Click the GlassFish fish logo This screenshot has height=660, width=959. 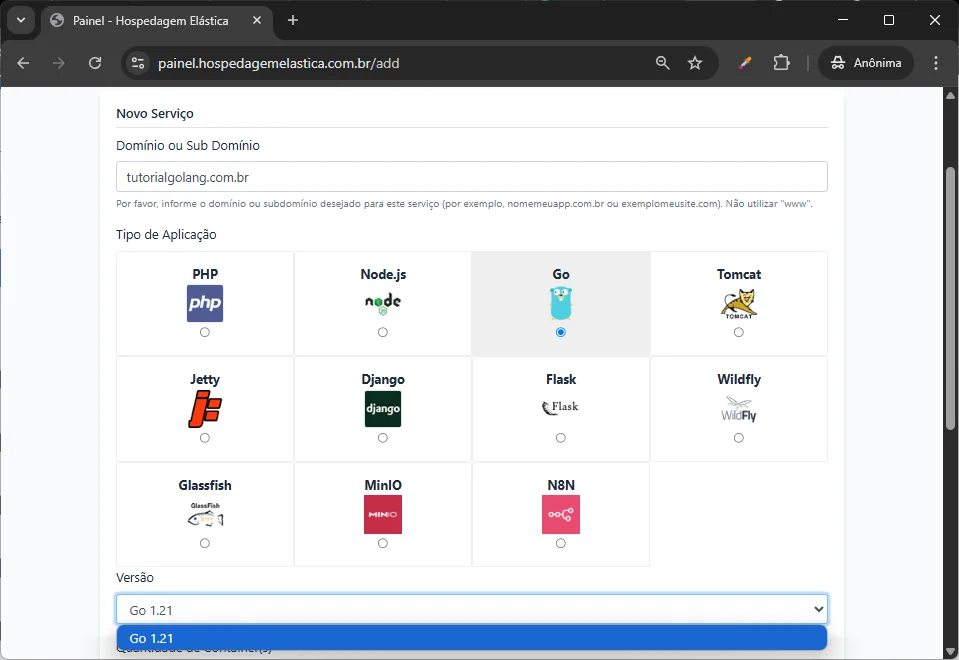coord(205,514)
